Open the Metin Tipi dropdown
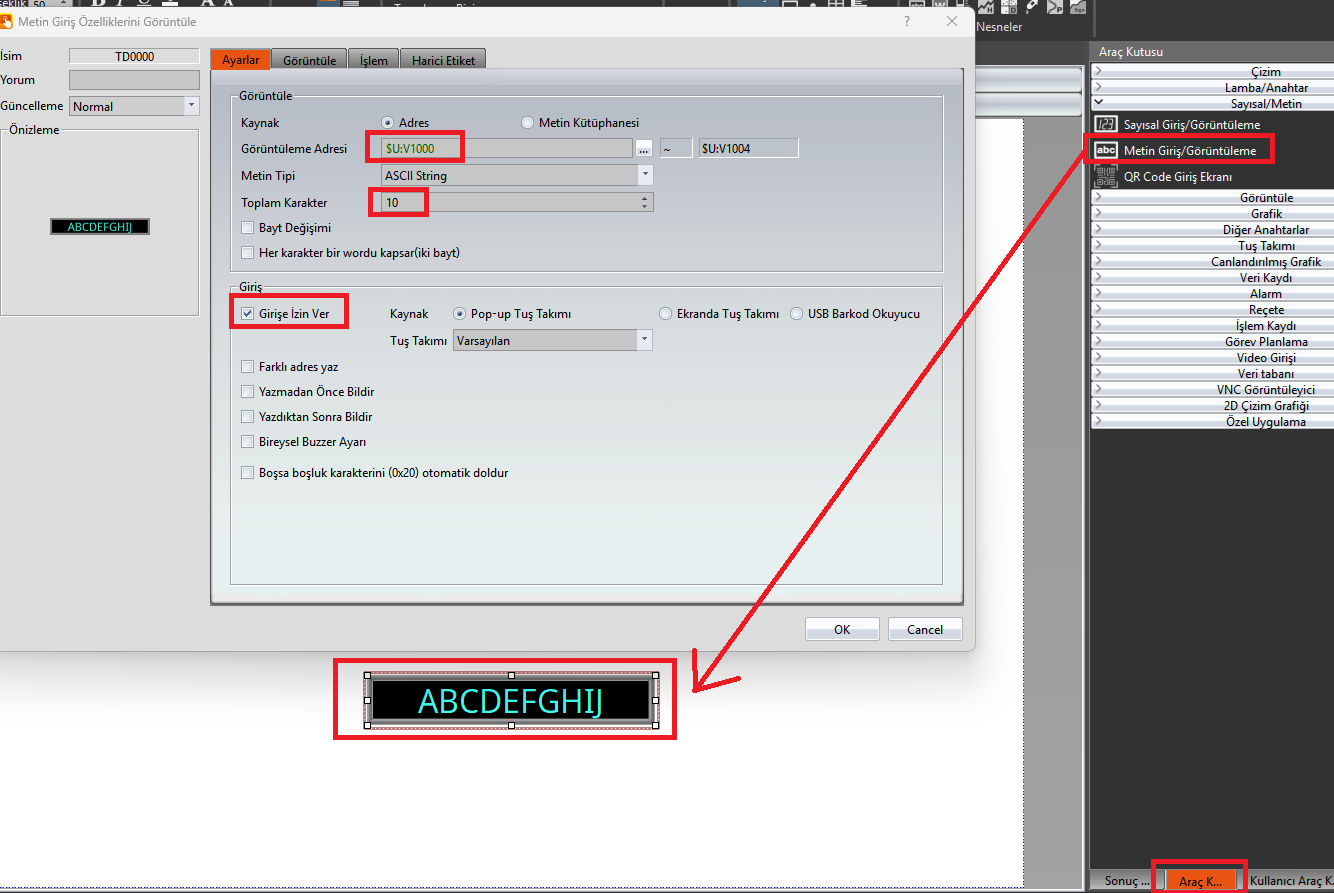 click(x=645, y=175)
